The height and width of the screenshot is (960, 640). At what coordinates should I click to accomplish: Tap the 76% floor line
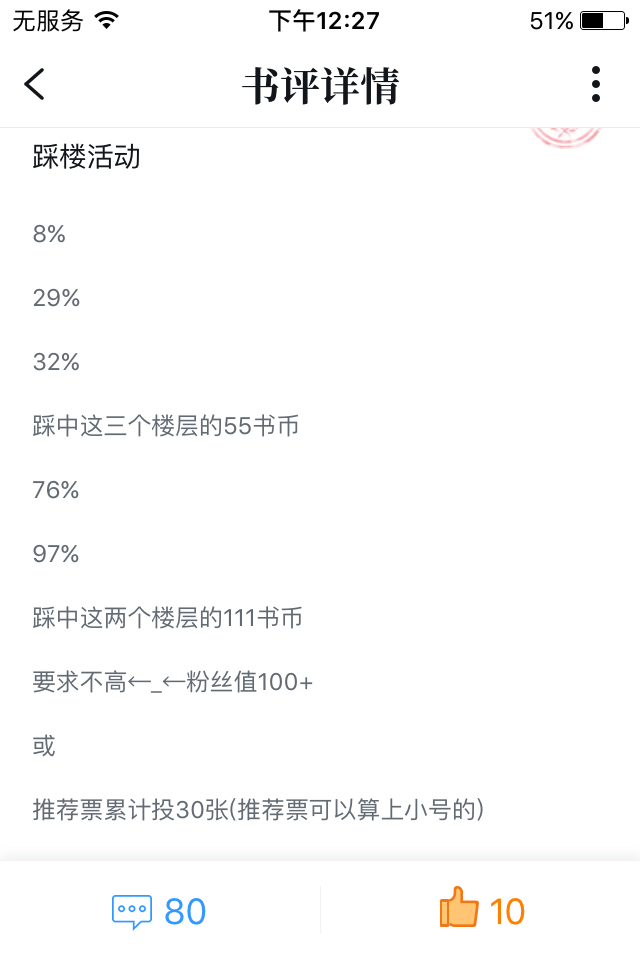(x=56, y=490)
